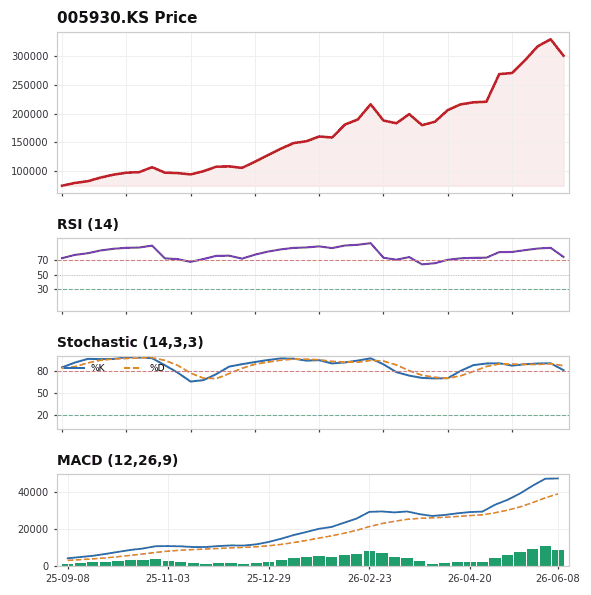Click the 26-06-08 date label
This screenshot has height=595, width=591.
tap(558, 579)
